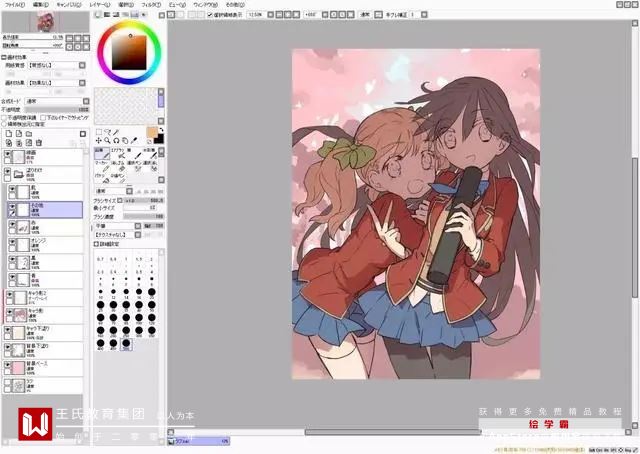Open the レイヤー menu

coord(100,5)
